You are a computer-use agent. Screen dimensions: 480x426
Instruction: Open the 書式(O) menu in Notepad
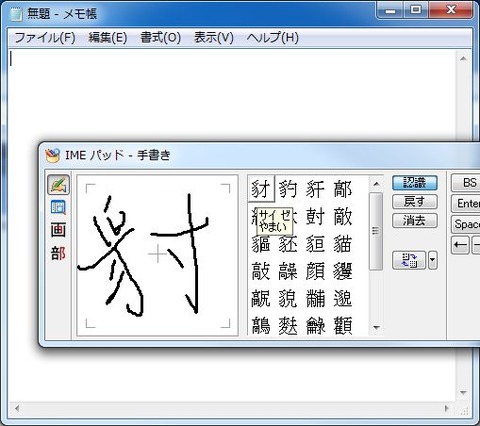click(160, 38)
